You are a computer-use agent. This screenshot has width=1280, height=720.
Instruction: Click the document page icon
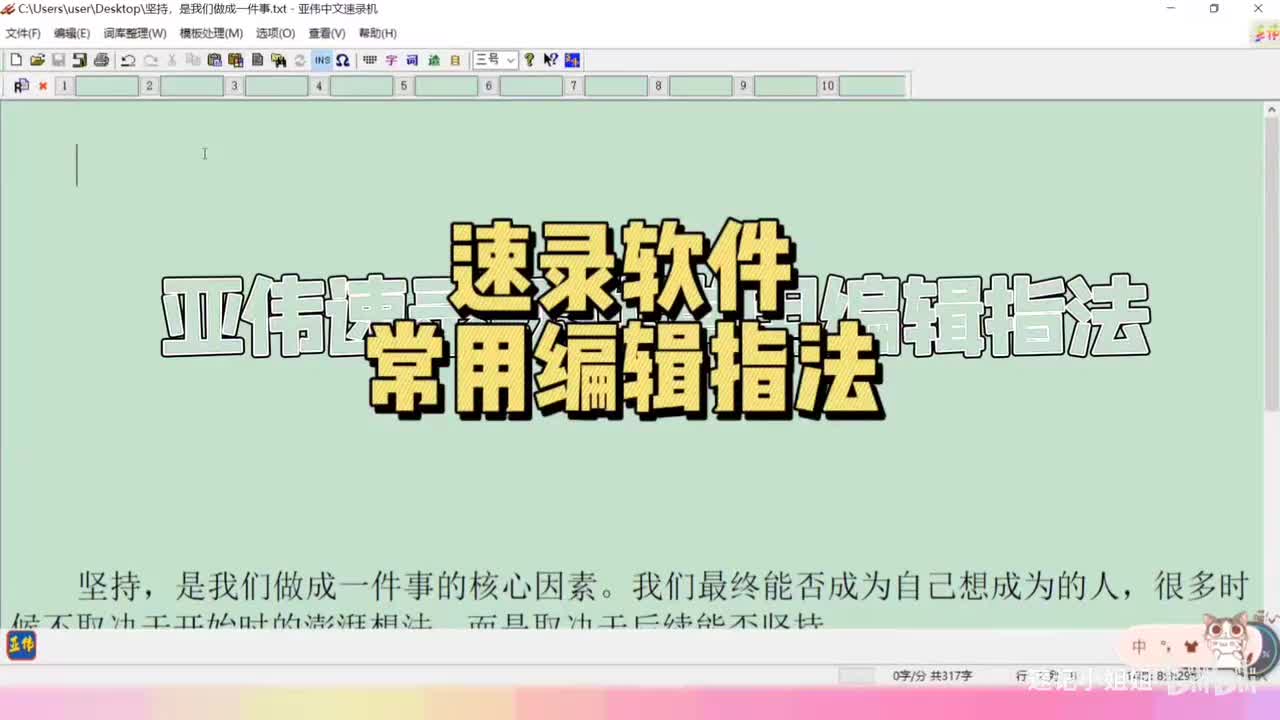(x=257, y=60)
